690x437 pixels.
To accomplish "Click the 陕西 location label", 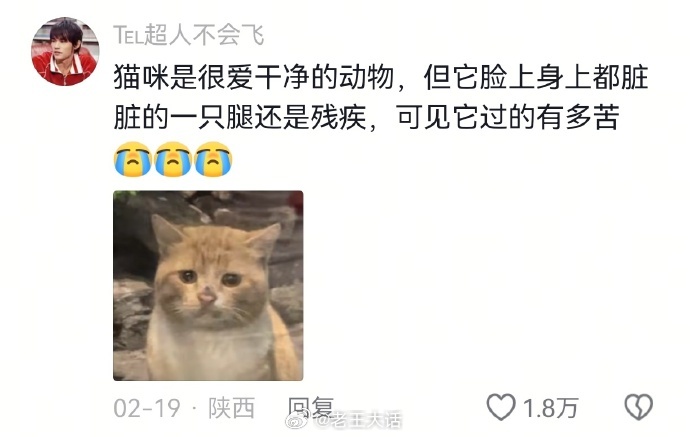I will tap(232, 408).
